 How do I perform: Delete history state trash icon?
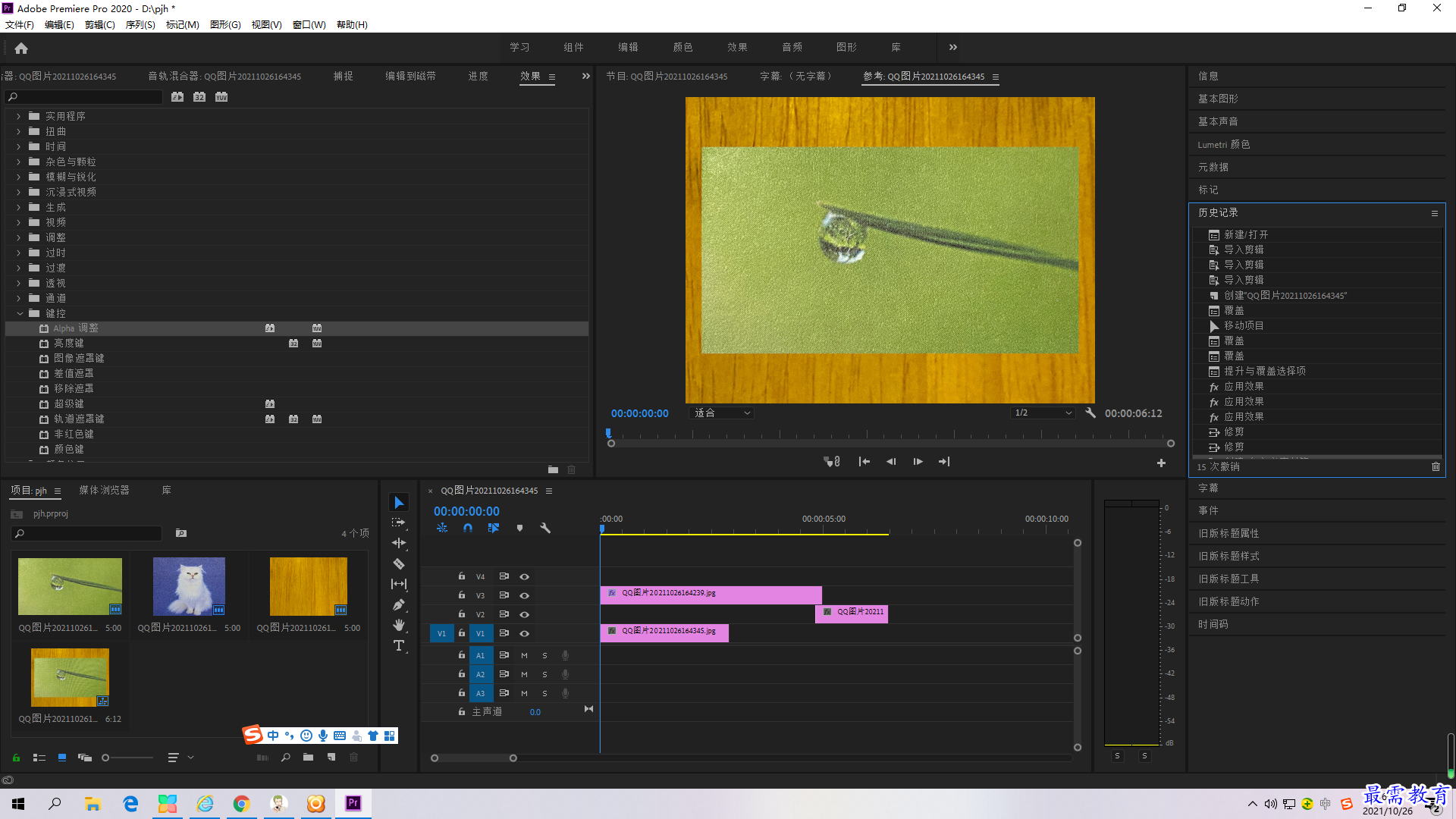point(1436,467)
